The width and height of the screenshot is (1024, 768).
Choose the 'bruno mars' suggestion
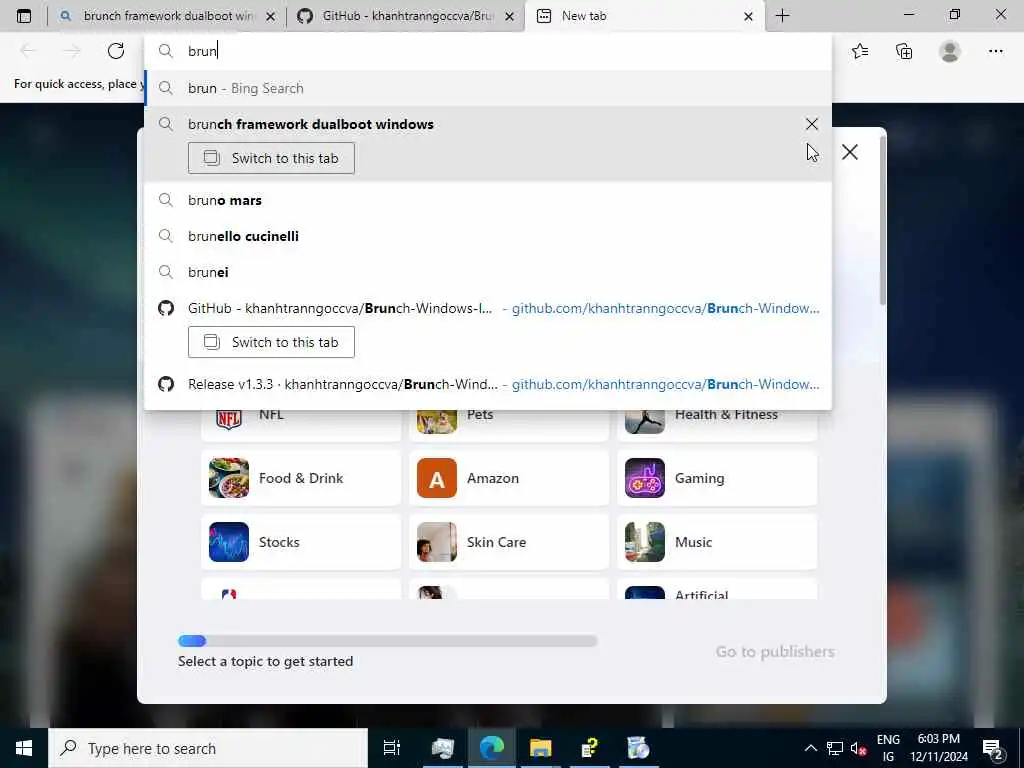tap(488, 200)
